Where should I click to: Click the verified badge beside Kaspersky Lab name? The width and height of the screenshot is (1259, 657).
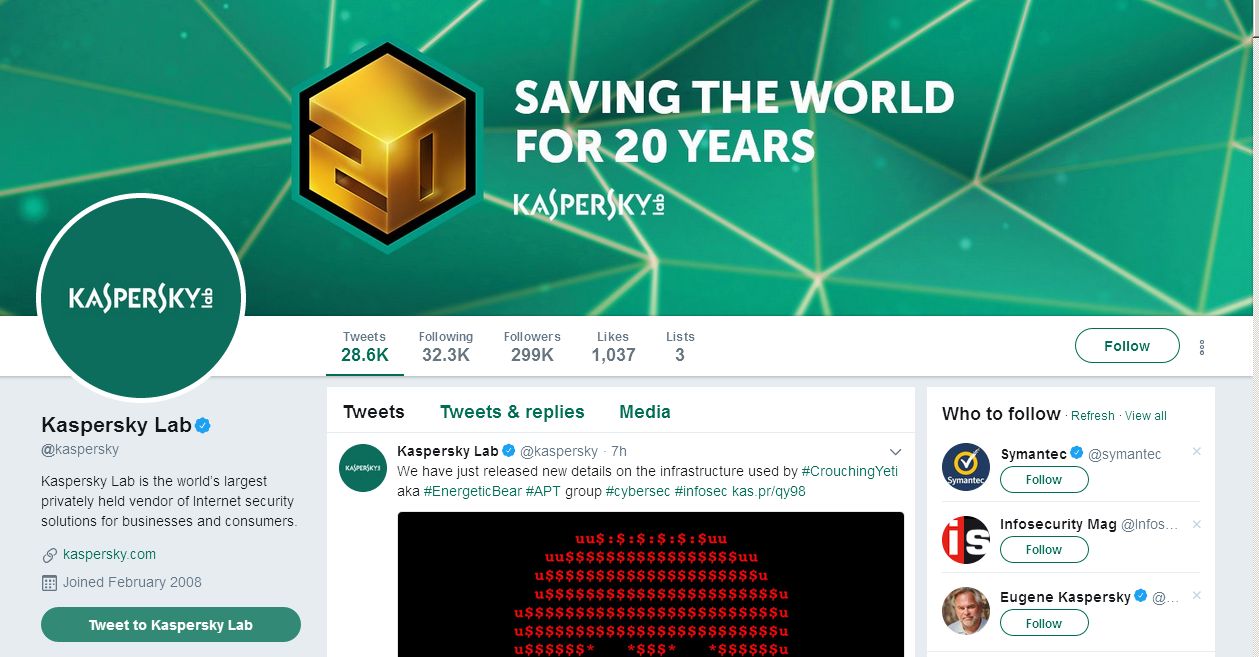tap(202, 425)
